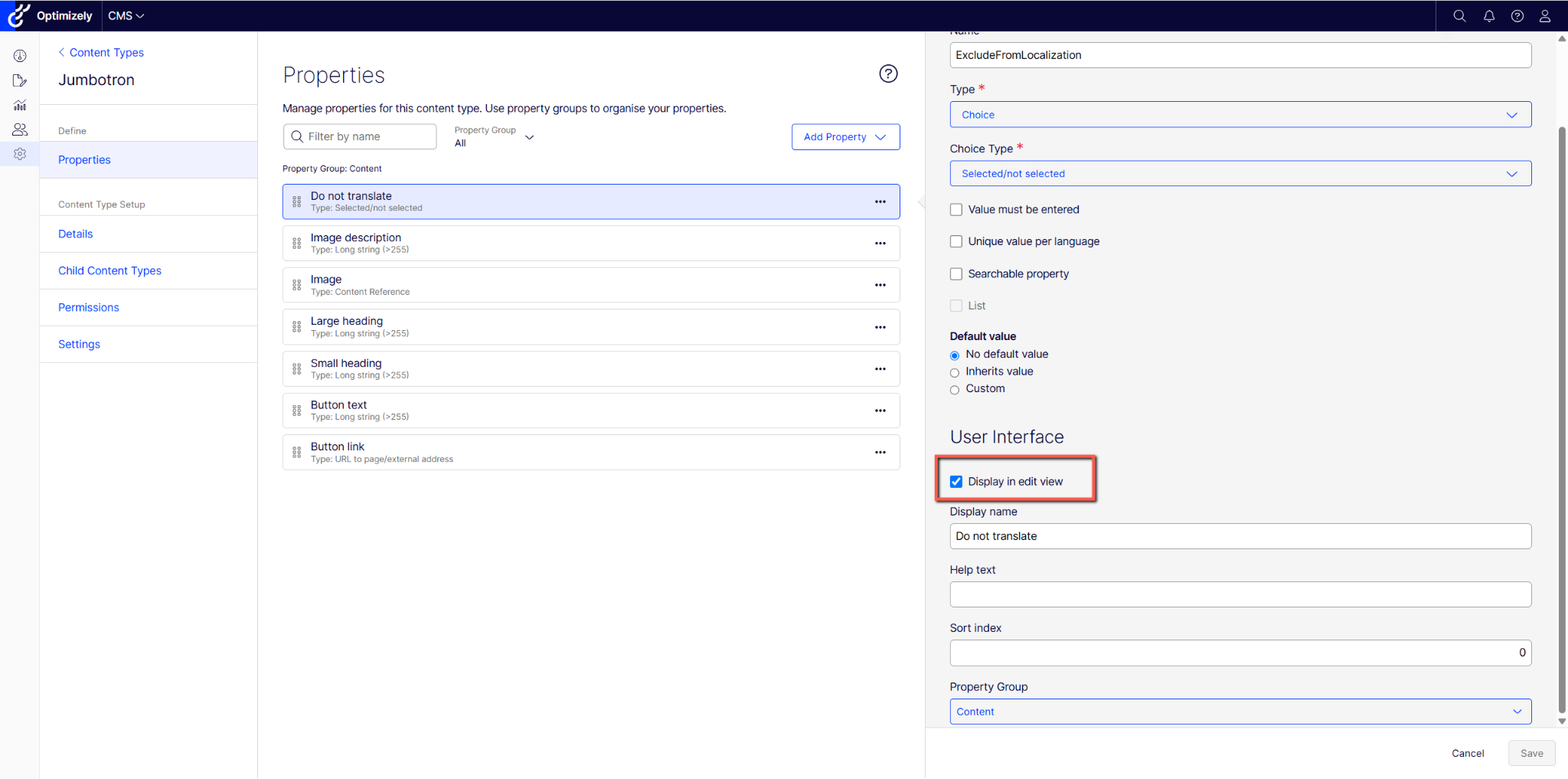Viewport: 1568px width, 779px height.
Task: Open more options for Image description
Action: tap(880, 244)
